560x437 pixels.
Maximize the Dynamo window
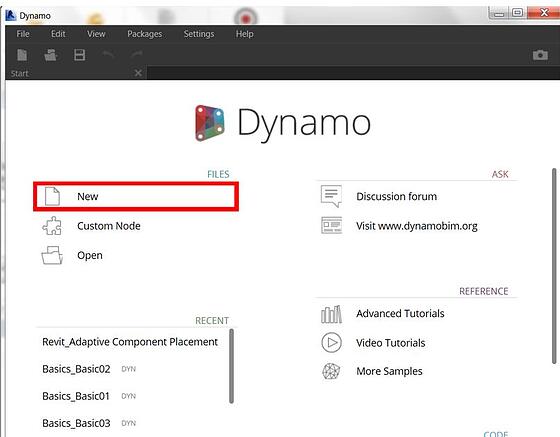pos(517,13)
